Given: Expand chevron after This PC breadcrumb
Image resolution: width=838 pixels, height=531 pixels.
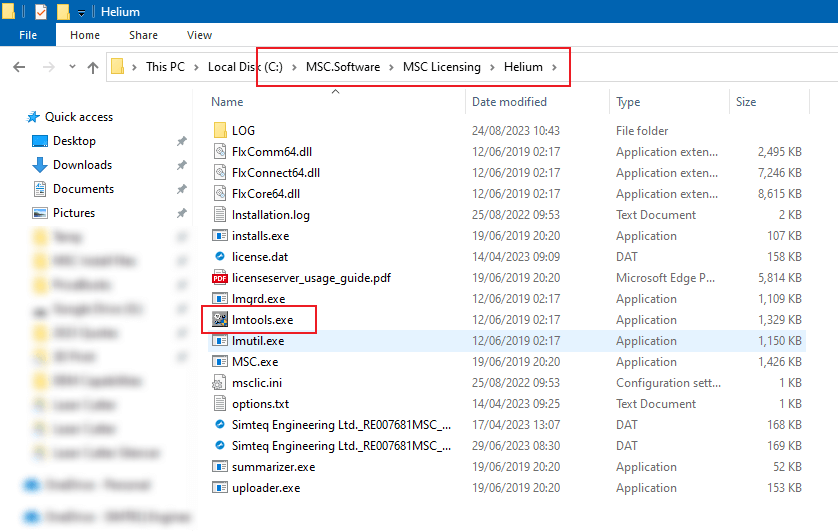Looking at the screenshot, I should tap(197, 68).
